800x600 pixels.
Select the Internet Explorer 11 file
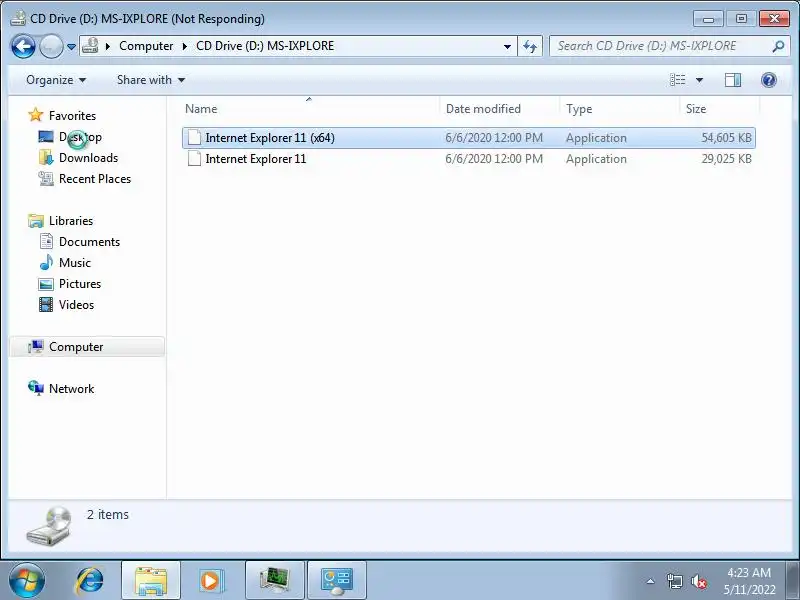[468, 159]
